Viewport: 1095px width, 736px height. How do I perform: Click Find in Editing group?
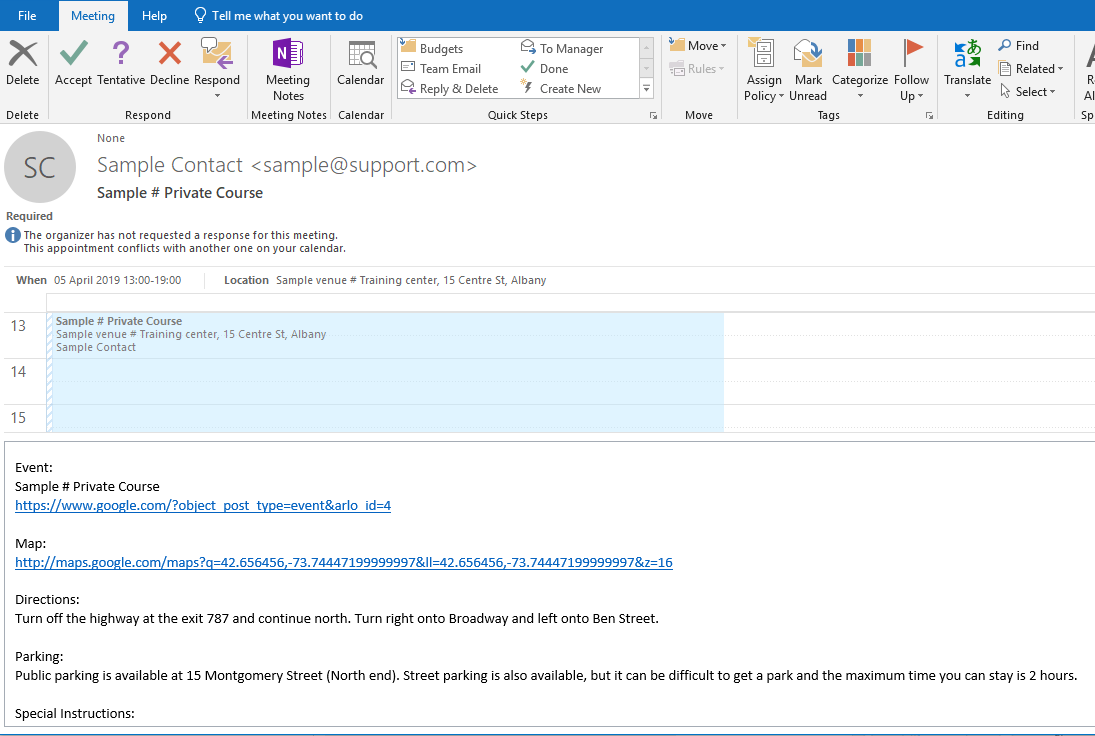coord(1018,45)
